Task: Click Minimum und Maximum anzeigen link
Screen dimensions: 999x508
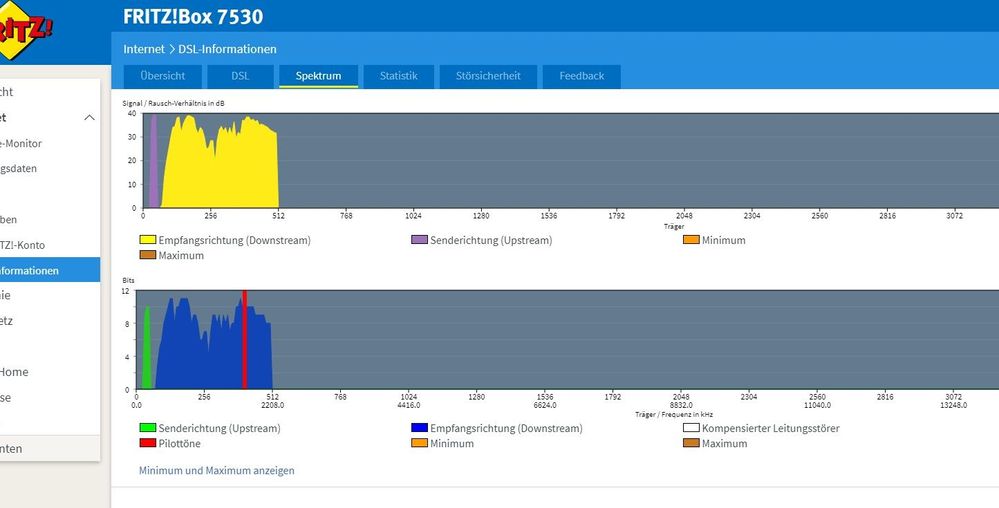Action: 217,470
